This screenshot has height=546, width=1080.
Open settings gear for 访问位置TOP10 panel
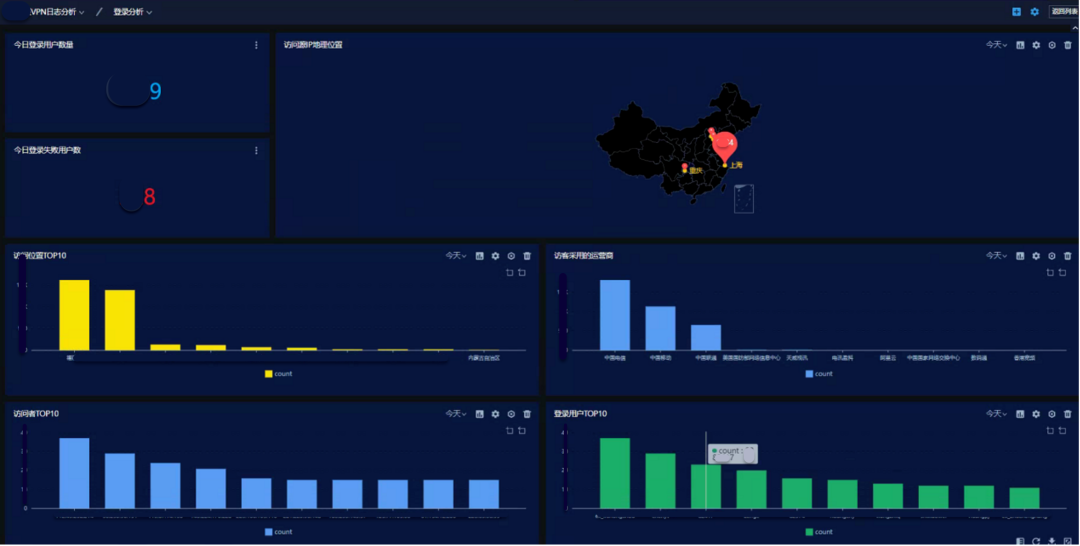coord(495,256)
